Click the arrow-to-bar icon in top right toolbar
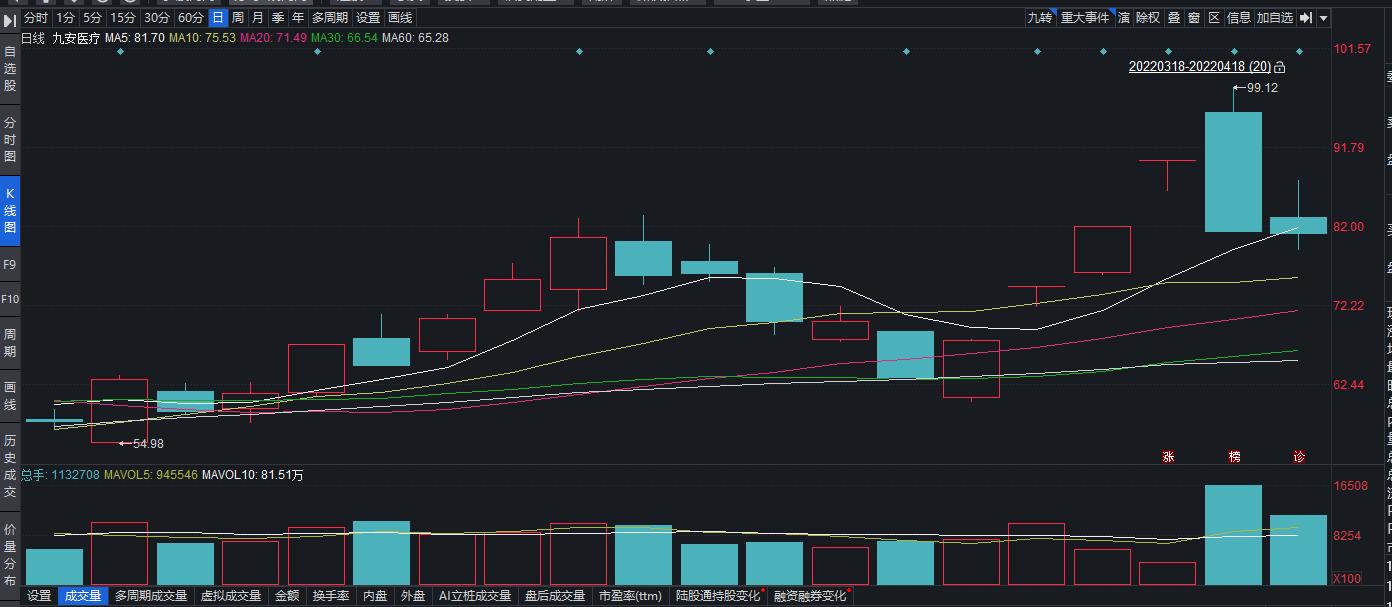 pos(1306,18)
